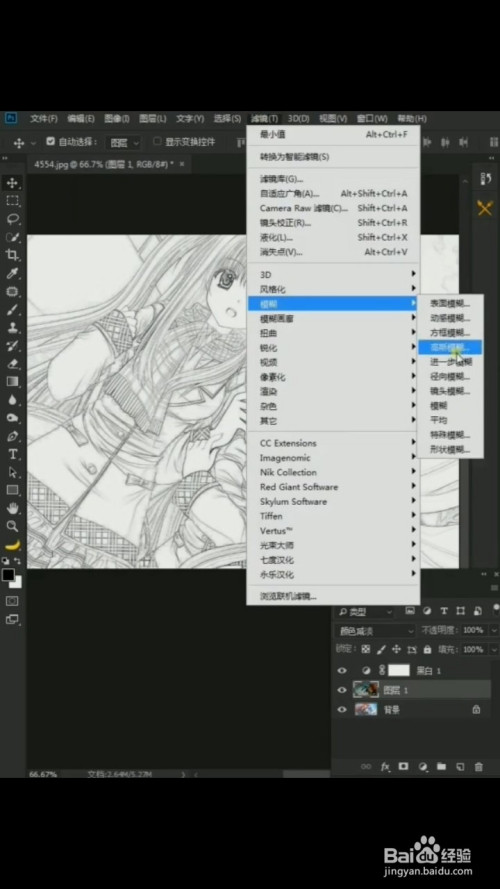The image size is (500, 889).
Task: Select the Rectangular Marquee tool
Action: (x=12, y=201)
